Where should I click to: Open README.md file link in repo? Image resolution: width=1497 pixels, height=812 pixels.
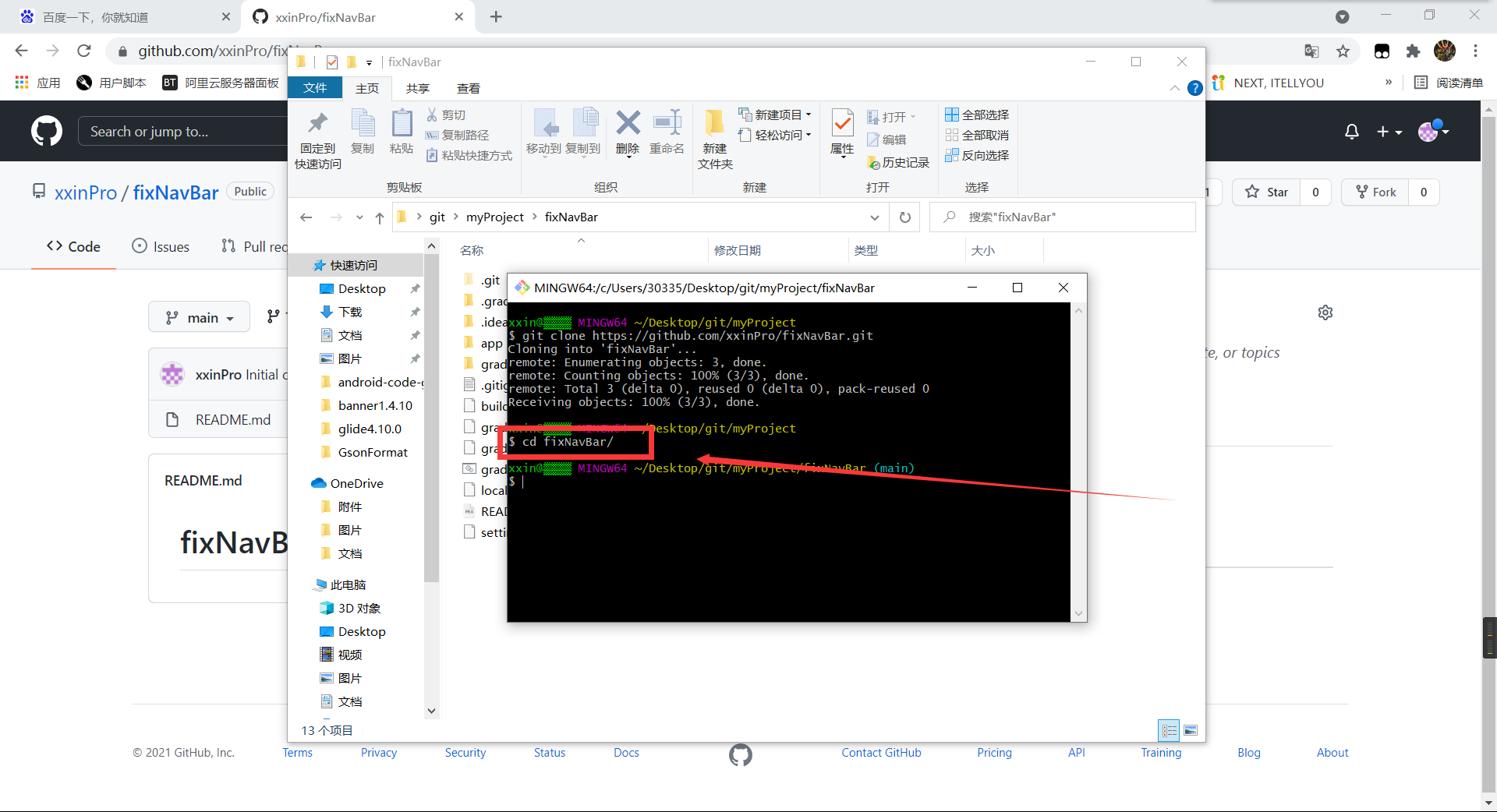tap(233, 420)
